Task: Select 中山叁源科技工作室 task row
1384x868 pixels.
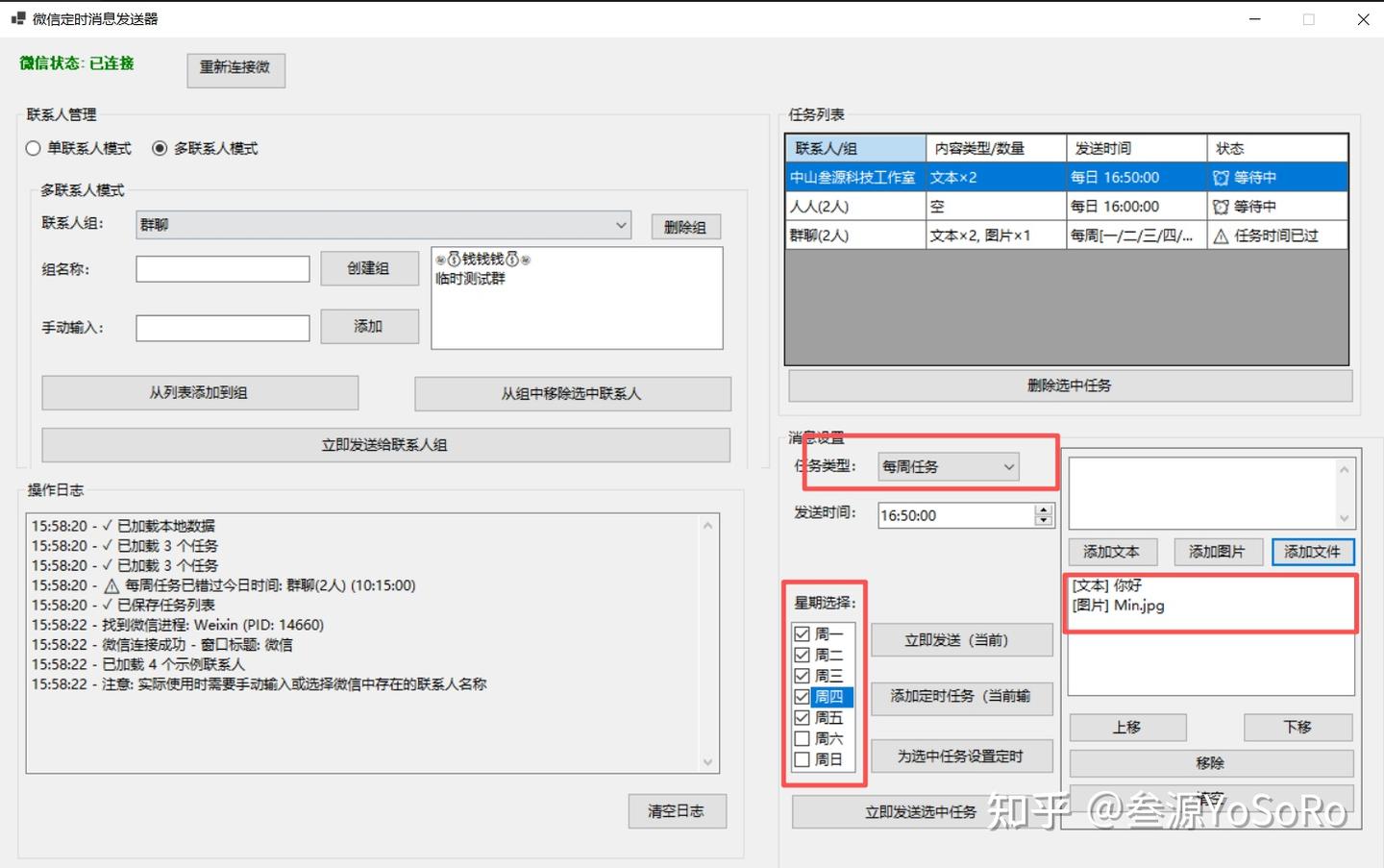Action: [1066, 178]
